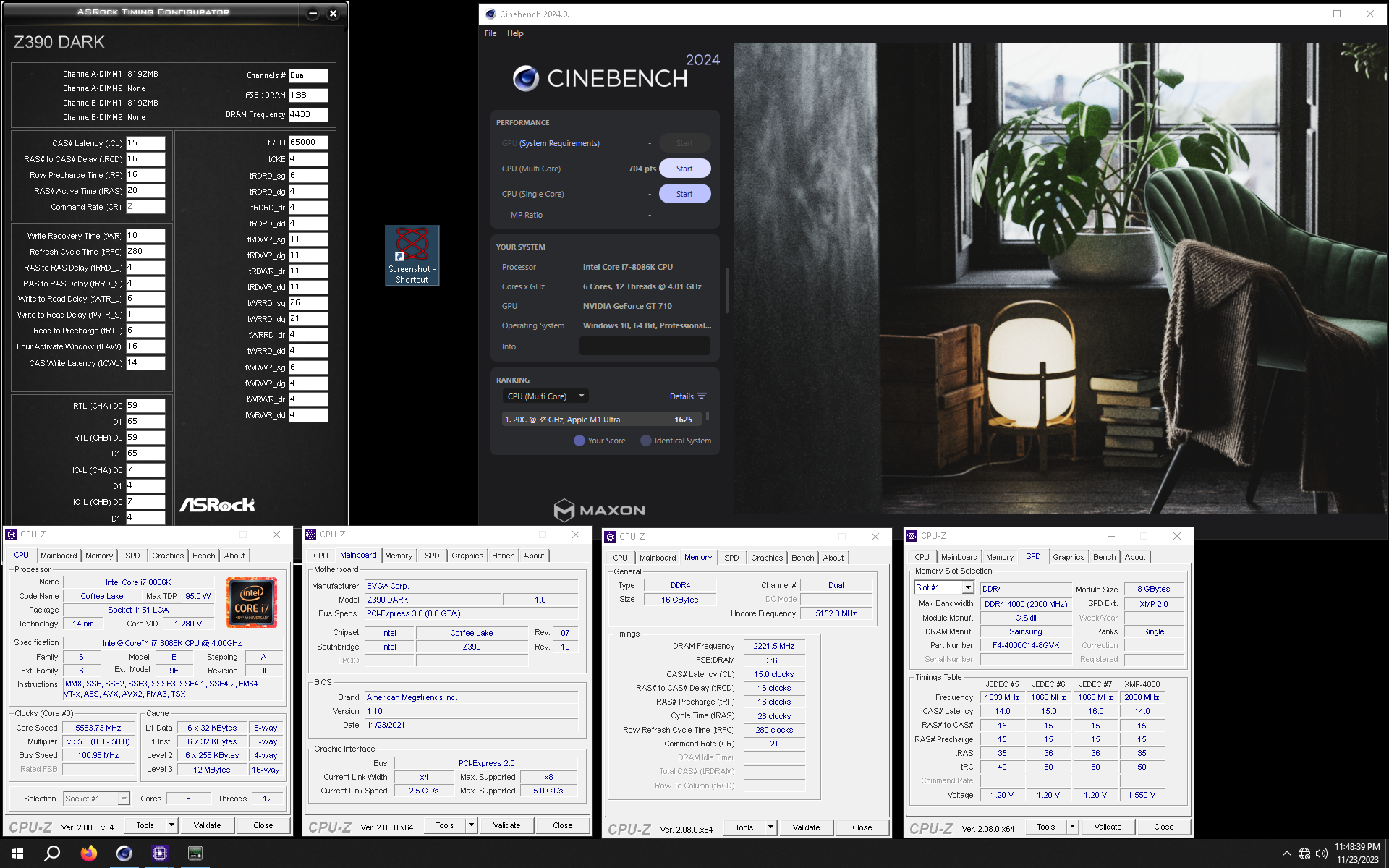
Task: Minimize the ASRock Timing Configurator window
Action: pyautogui.click(x=313, y=13)
